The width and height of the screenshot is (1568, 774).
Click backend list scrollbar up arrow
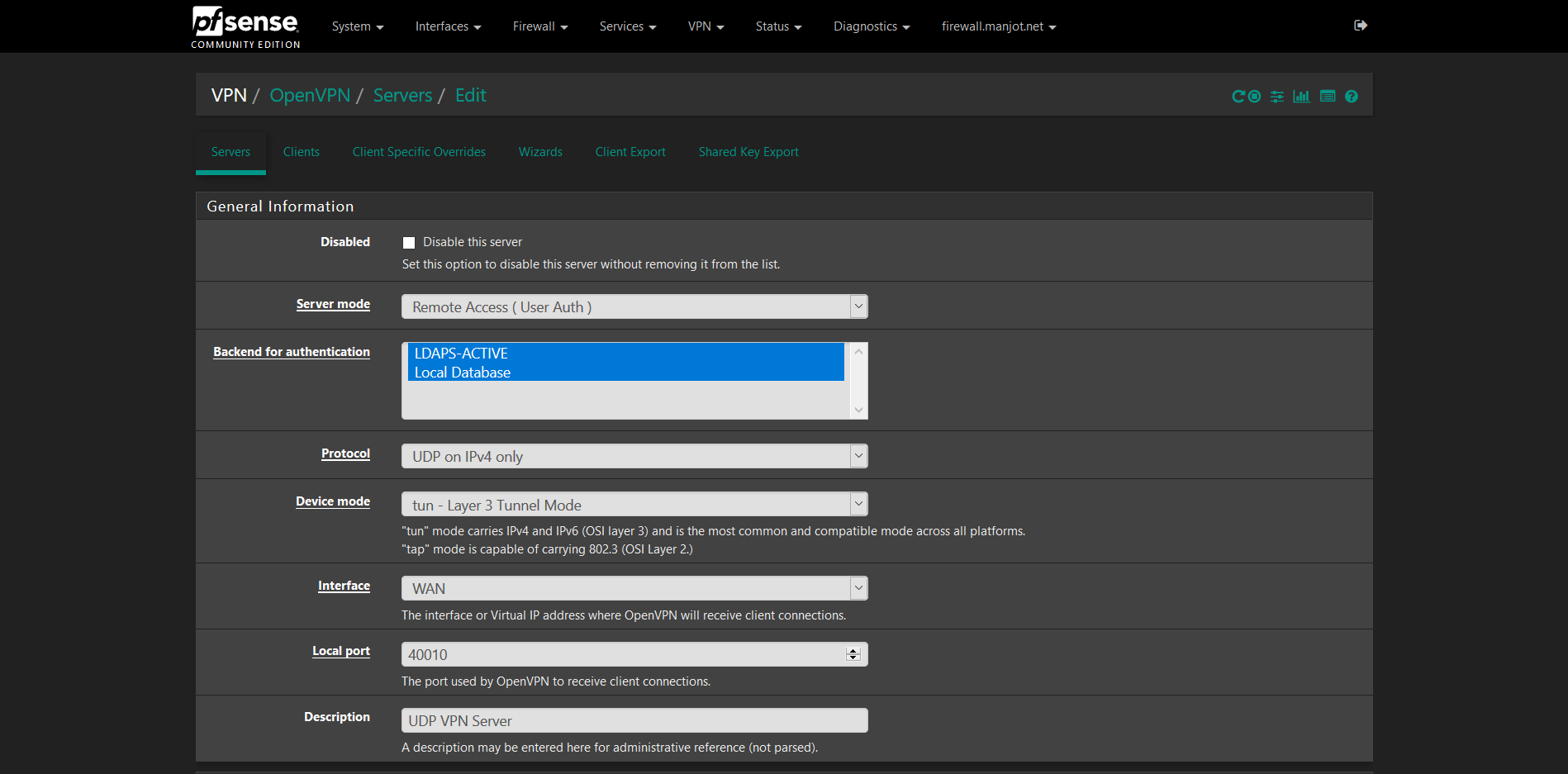858,352
